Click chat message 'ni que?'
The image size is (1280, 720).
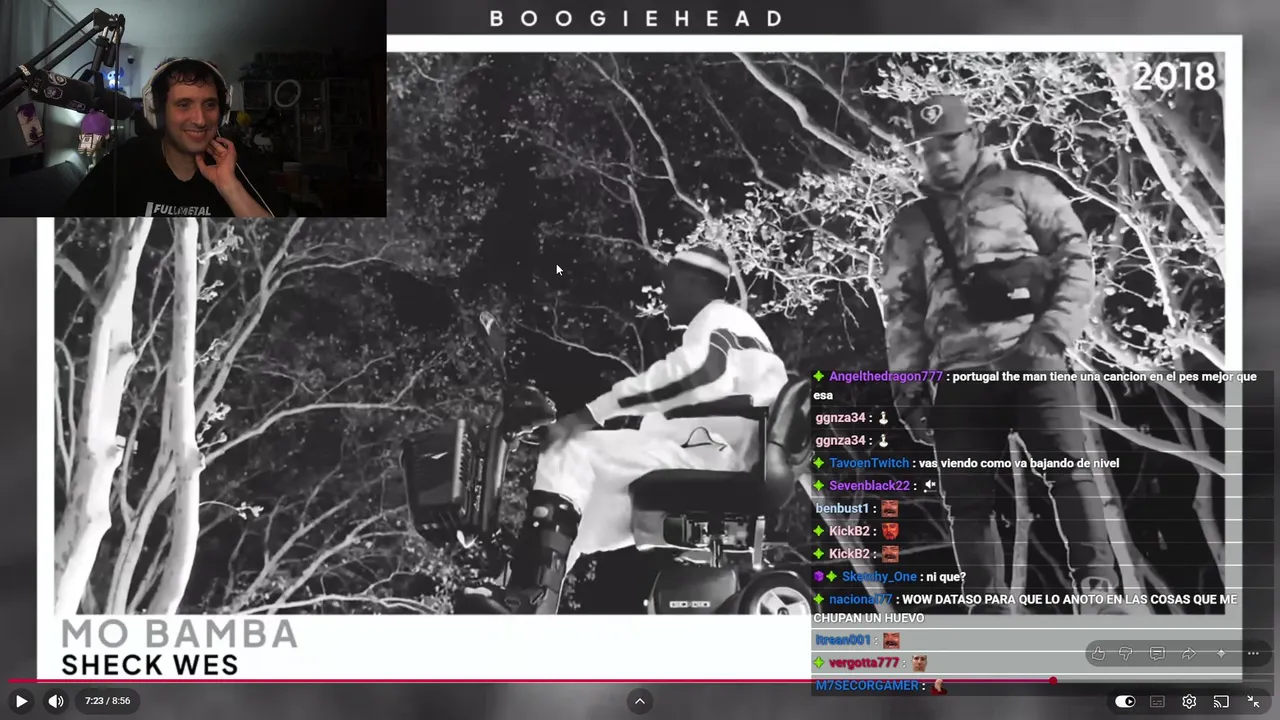point(945,577)
